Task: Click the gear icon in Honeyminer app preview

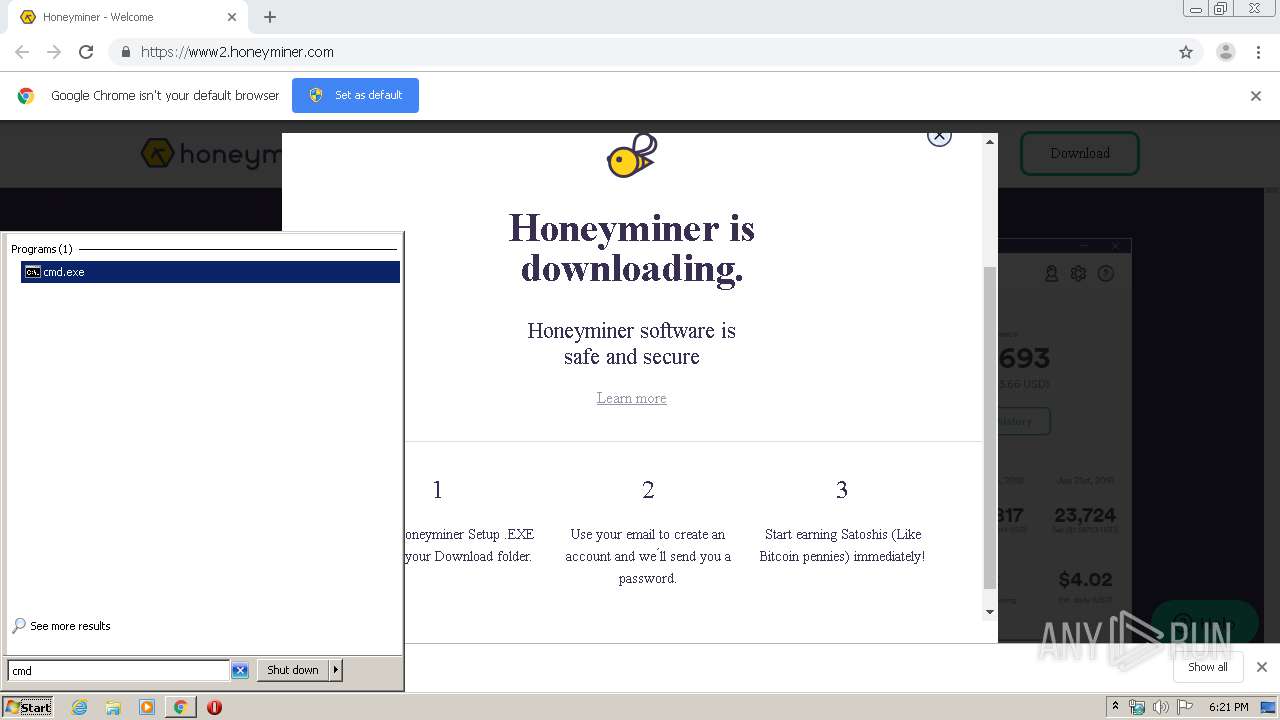Action: pyautogui.click(x=1078, y=273)
